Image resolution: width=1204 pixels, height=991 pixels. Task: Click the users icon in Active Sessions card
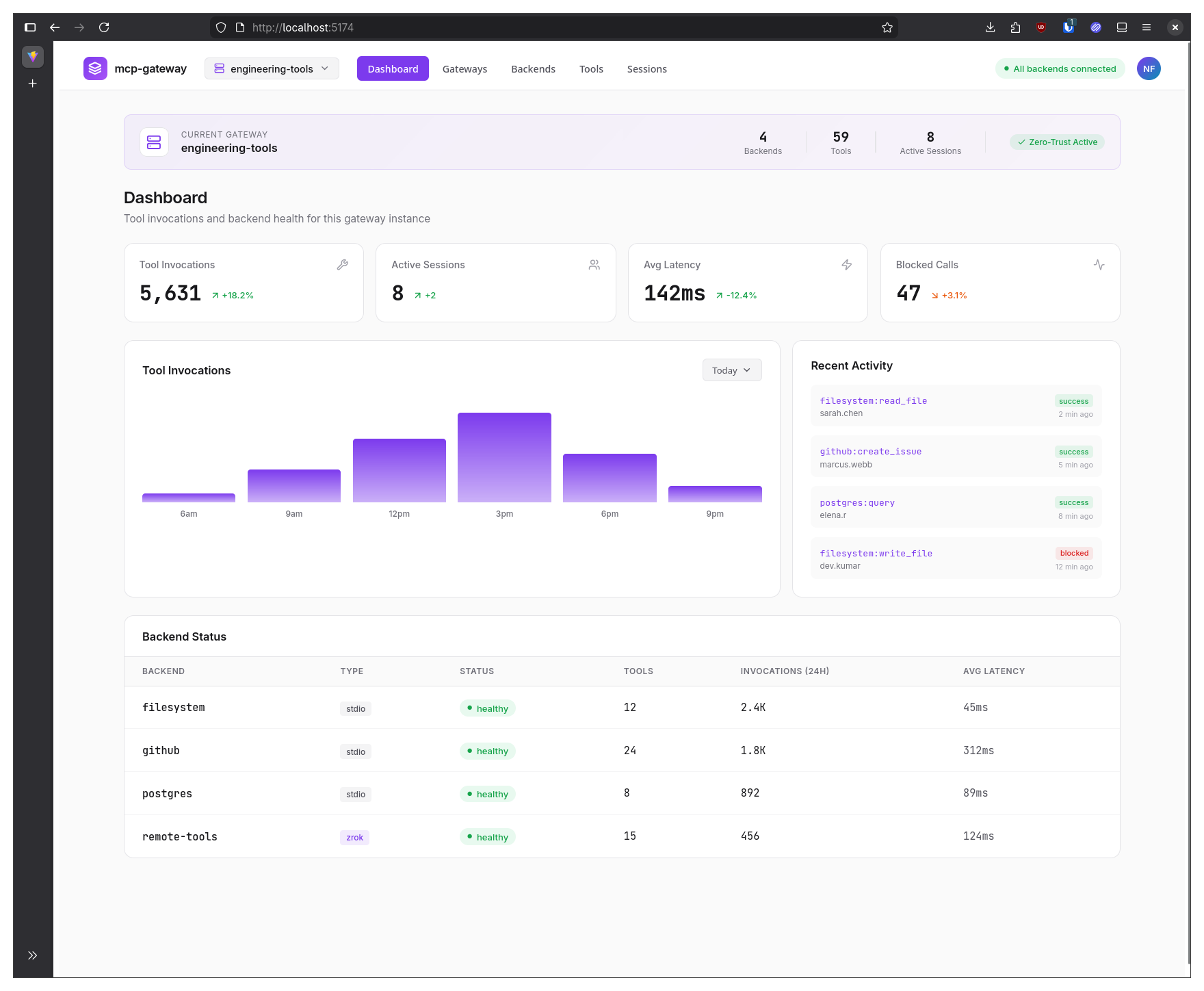pos(594,265)
